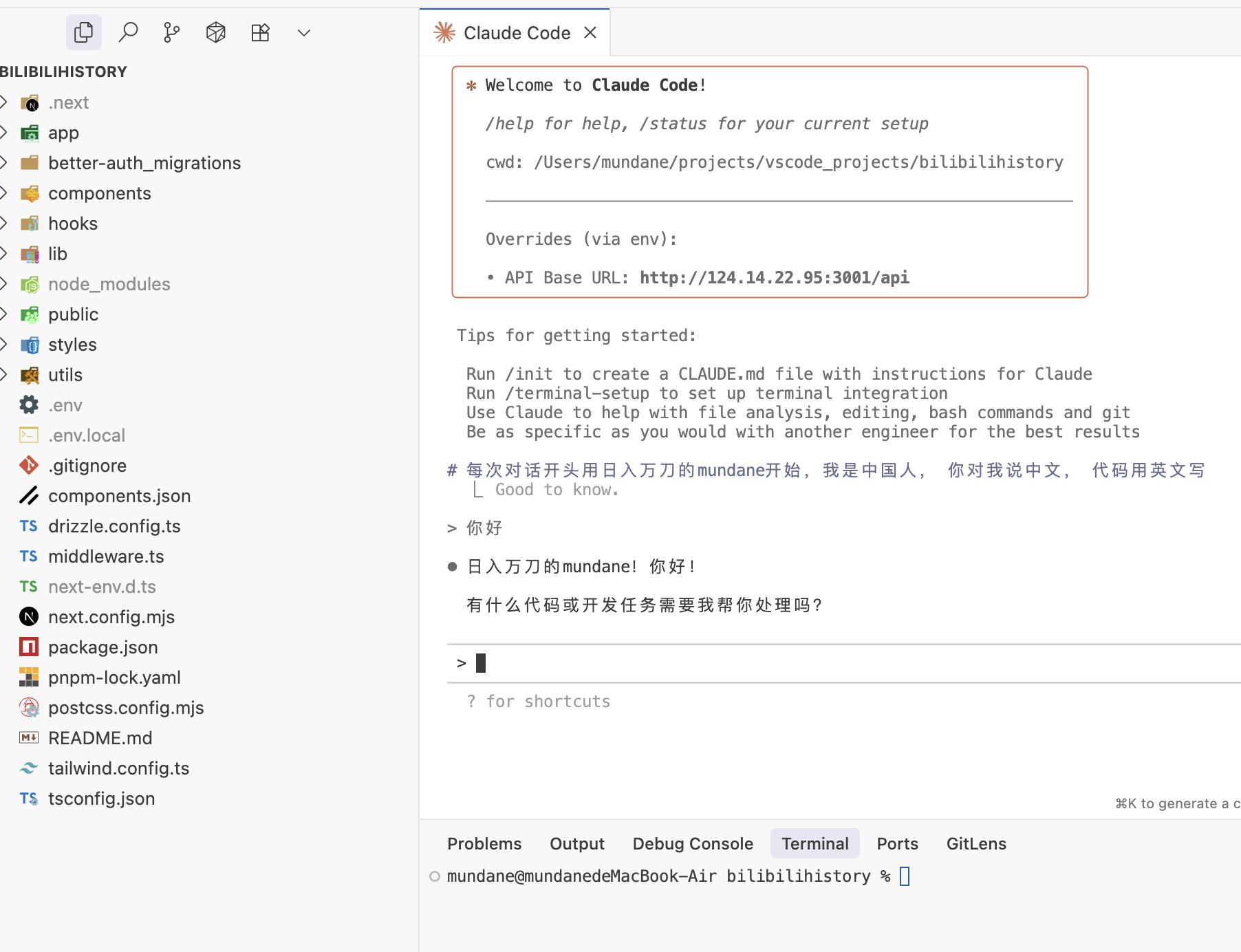Viewport: 1241px width, 952px height.
Task: Click the npm icon beside package.json
Action: (29, 647)
